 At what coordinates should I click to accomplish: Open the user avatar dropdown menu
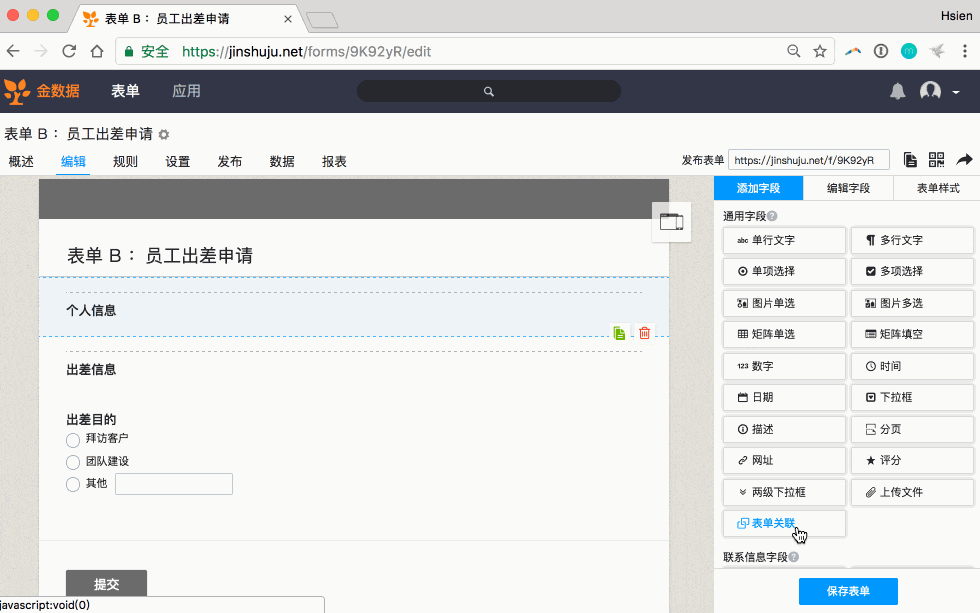click(x=939, y=91)
